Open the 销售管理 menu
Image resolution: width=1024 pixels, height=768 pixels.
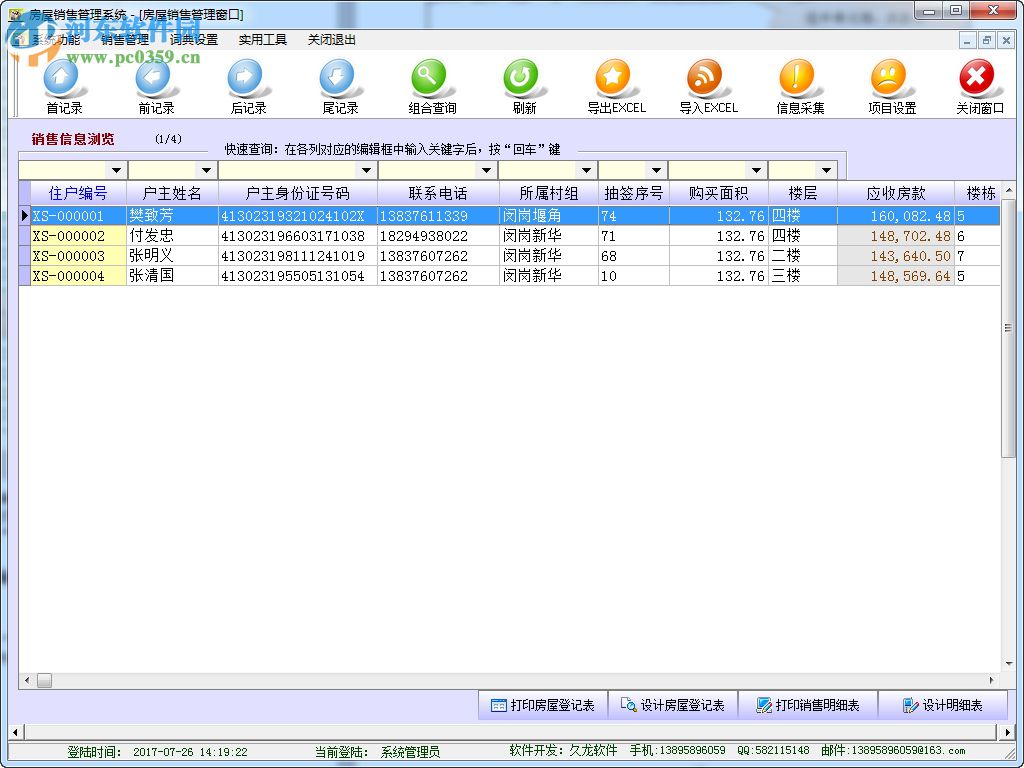125,40
